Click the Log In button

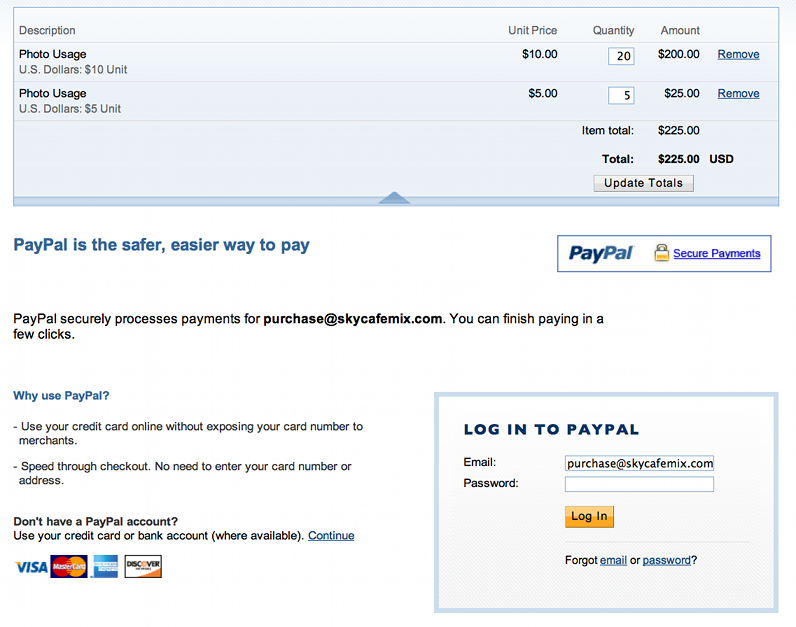point(589,516)
